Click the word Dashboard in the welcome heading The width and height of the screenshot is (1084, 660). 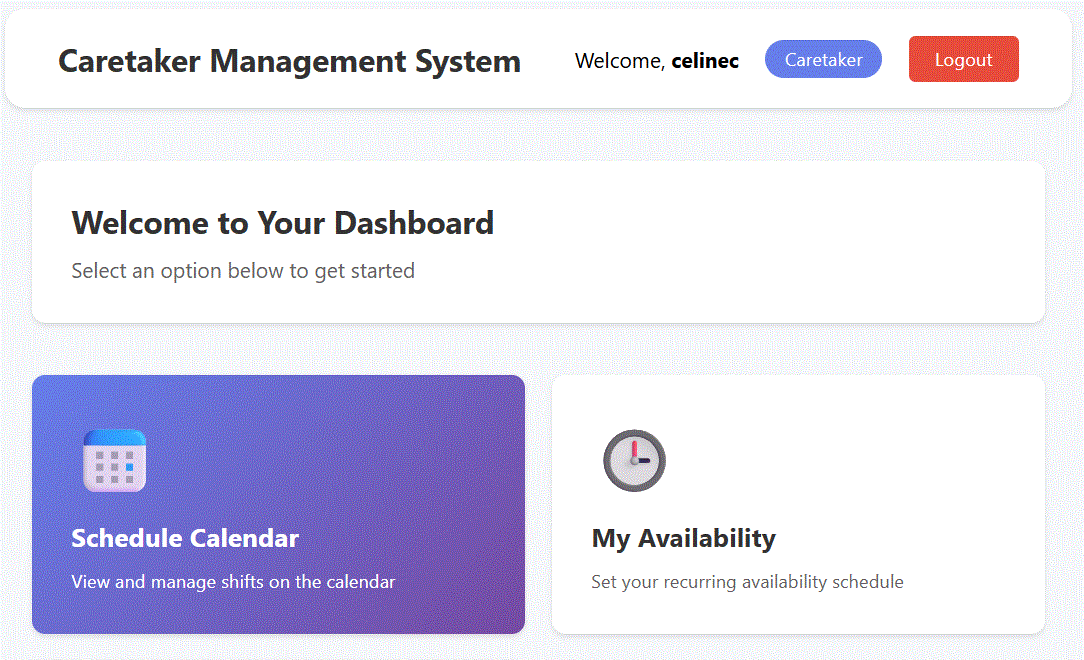(414, 222)
